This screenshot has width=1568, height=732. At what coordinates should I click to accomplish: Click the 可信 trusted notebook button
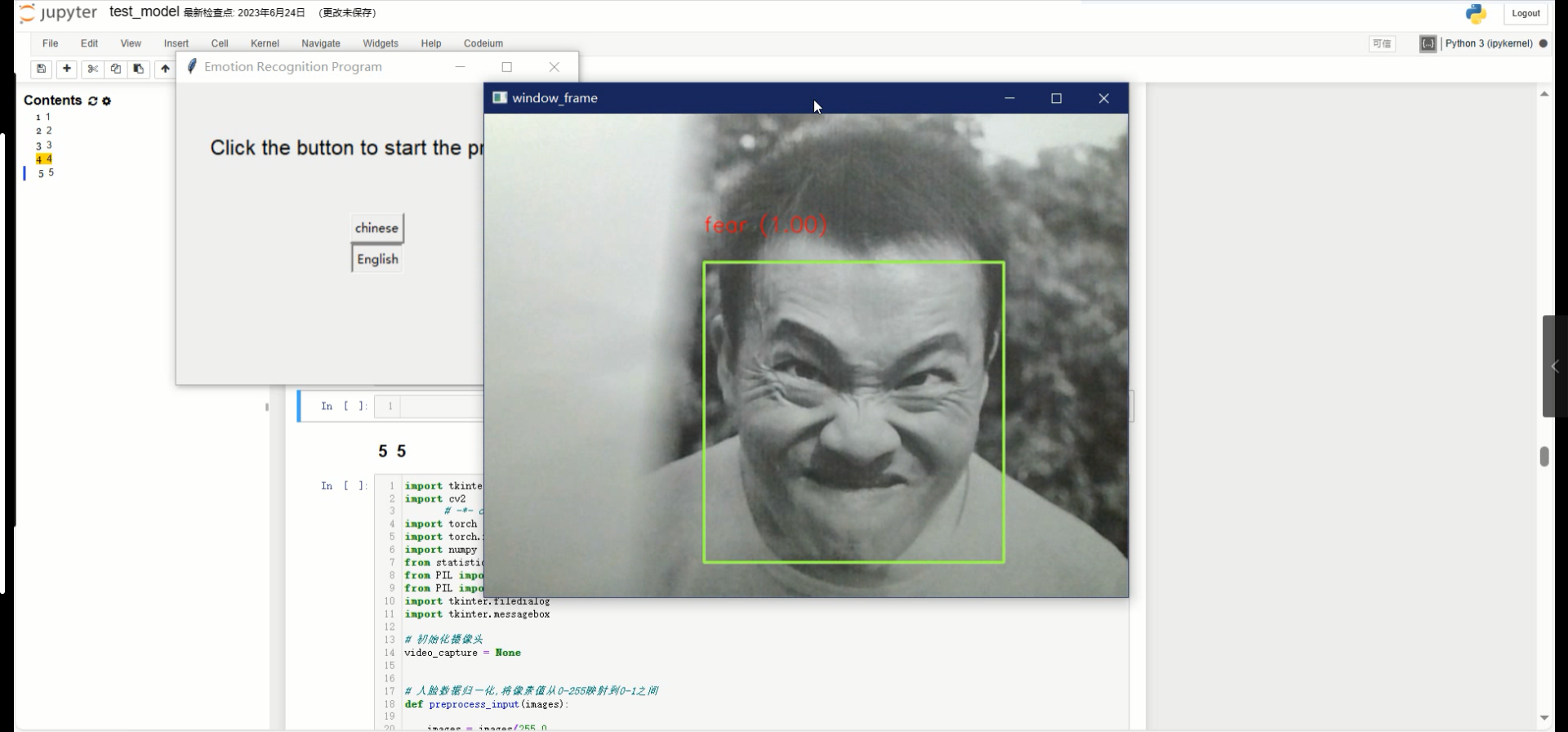(x=1382, y=44)
